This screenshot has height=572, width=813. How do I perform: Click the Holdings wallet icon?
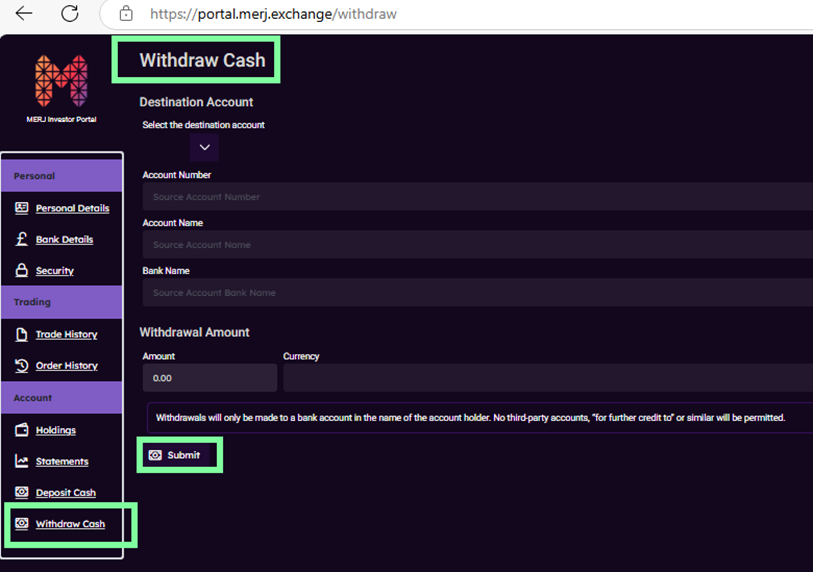click(x=22, y=430)
